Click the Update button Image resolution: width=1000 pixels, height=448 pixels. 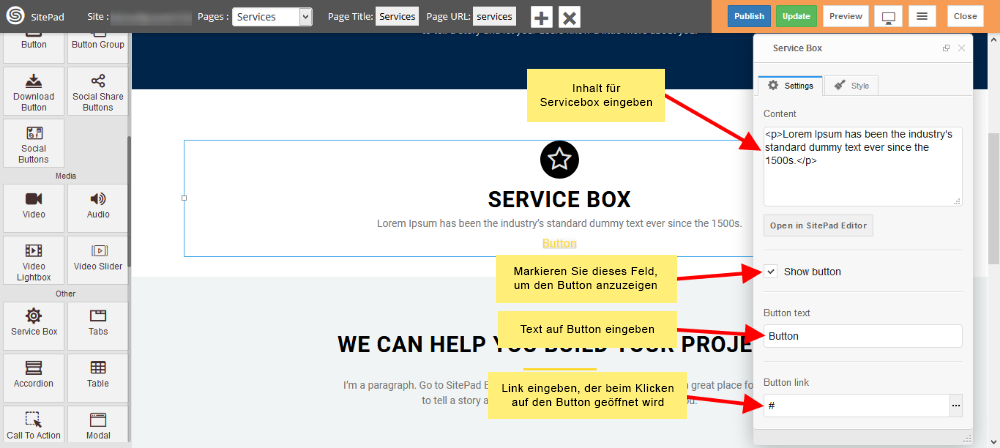point(796,17)
